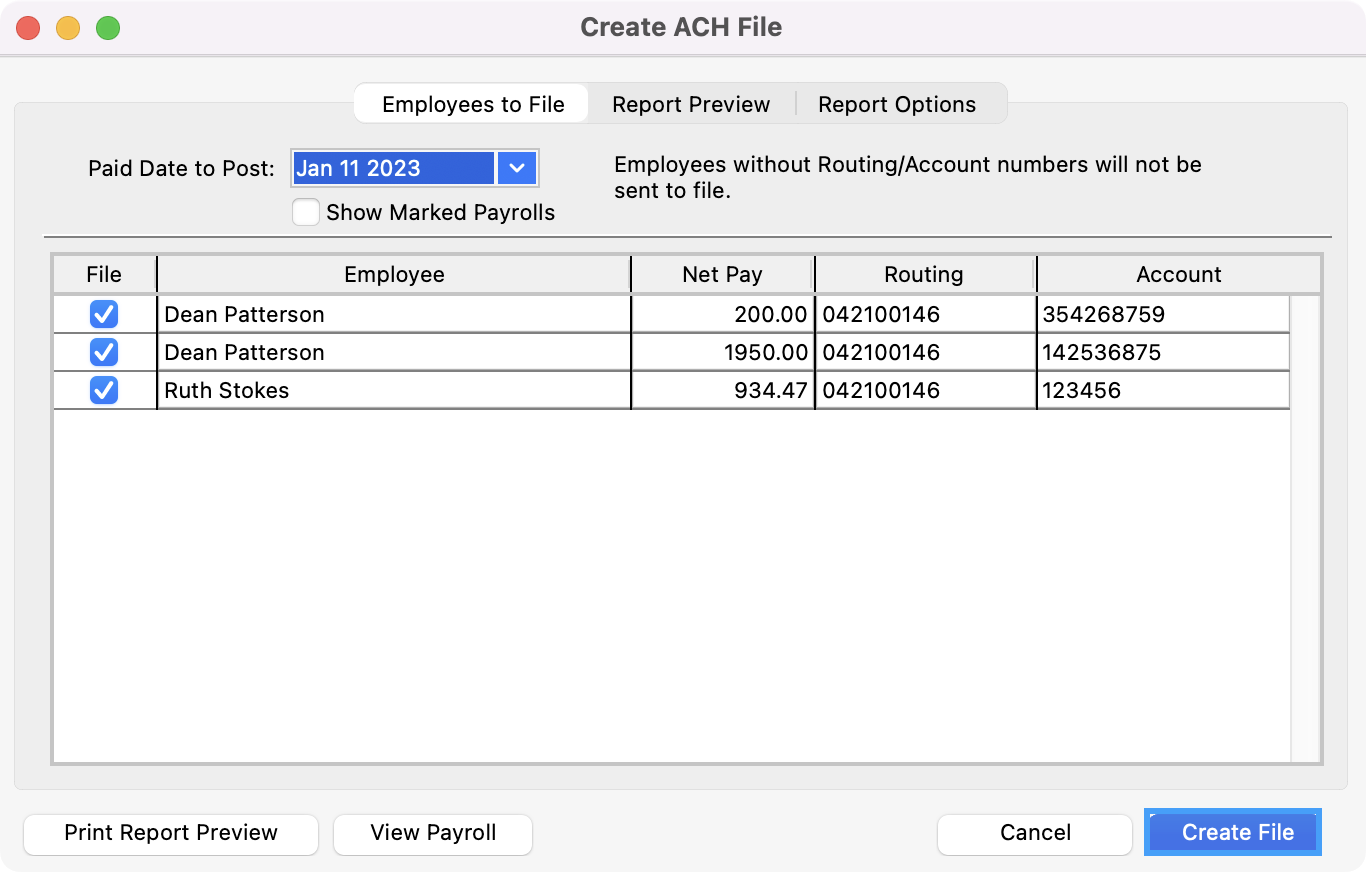Viewport: 1366px width, 872px height.
Task: Select the Employees to File tab
Action: coord(473,104)
